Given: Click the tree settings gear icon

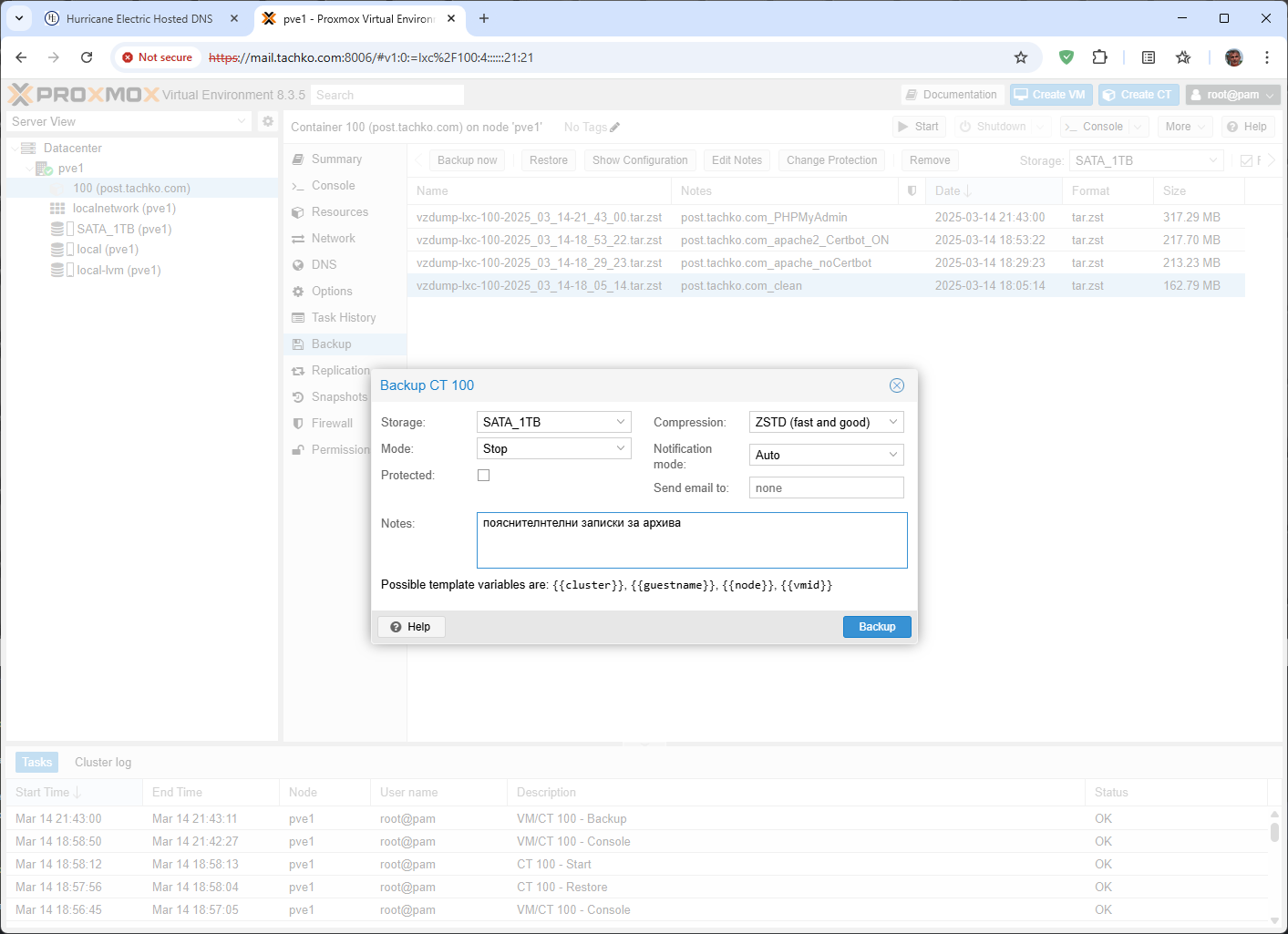Looking at the screenshot, I should click(268, 121).
